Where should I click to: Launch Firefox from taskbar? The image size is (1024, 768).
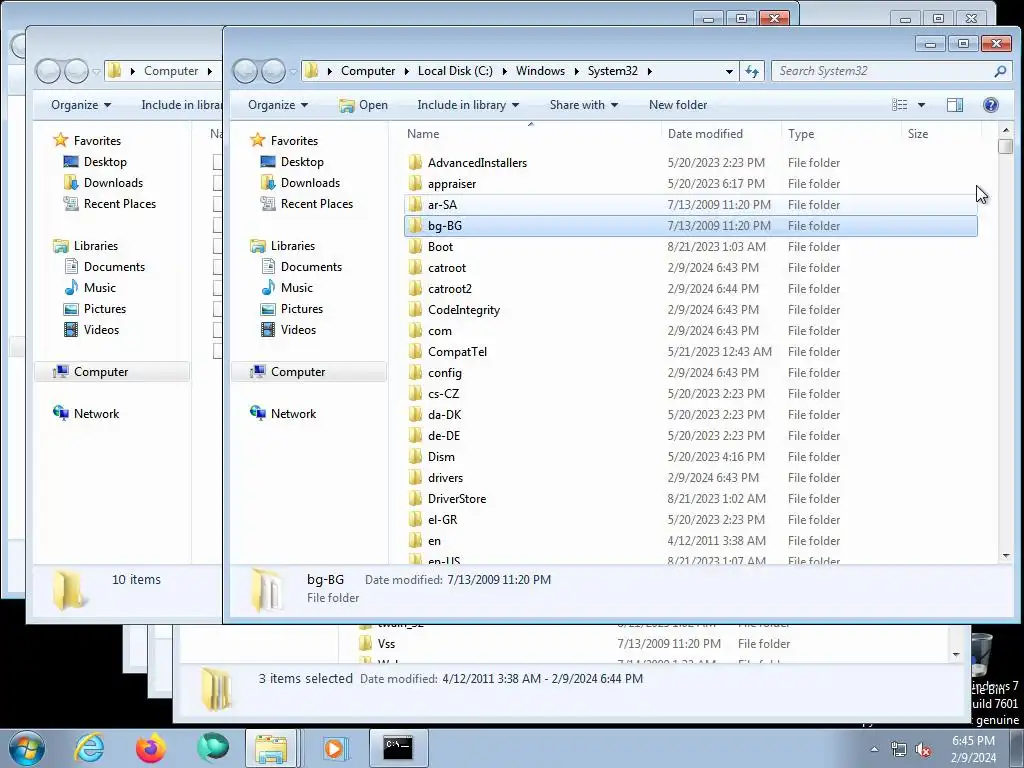click(x=151, y=748)
